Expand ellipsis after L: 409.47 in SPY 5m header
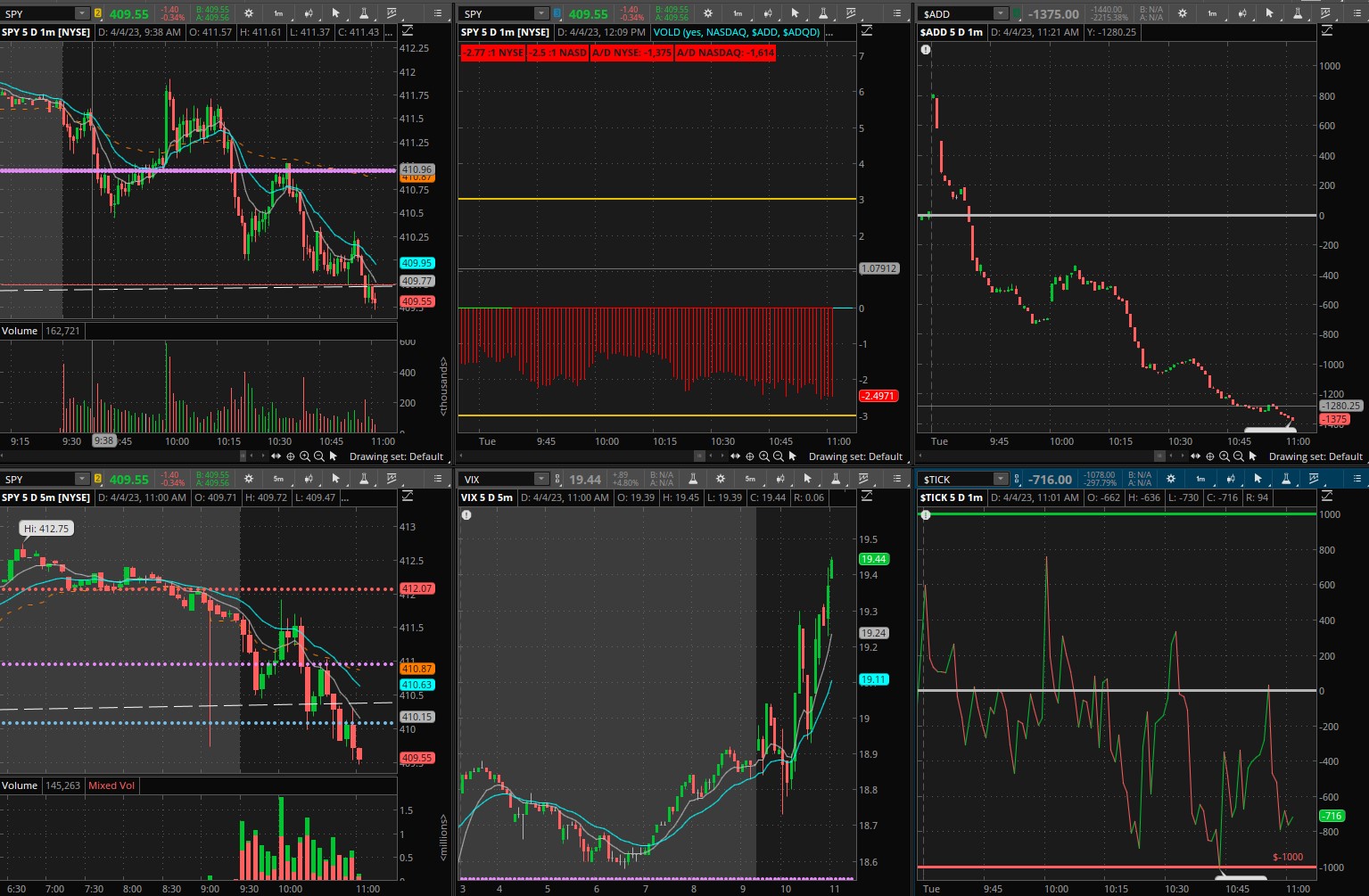The height and width of the screenshot is (896, 1369). click(346, 497)
